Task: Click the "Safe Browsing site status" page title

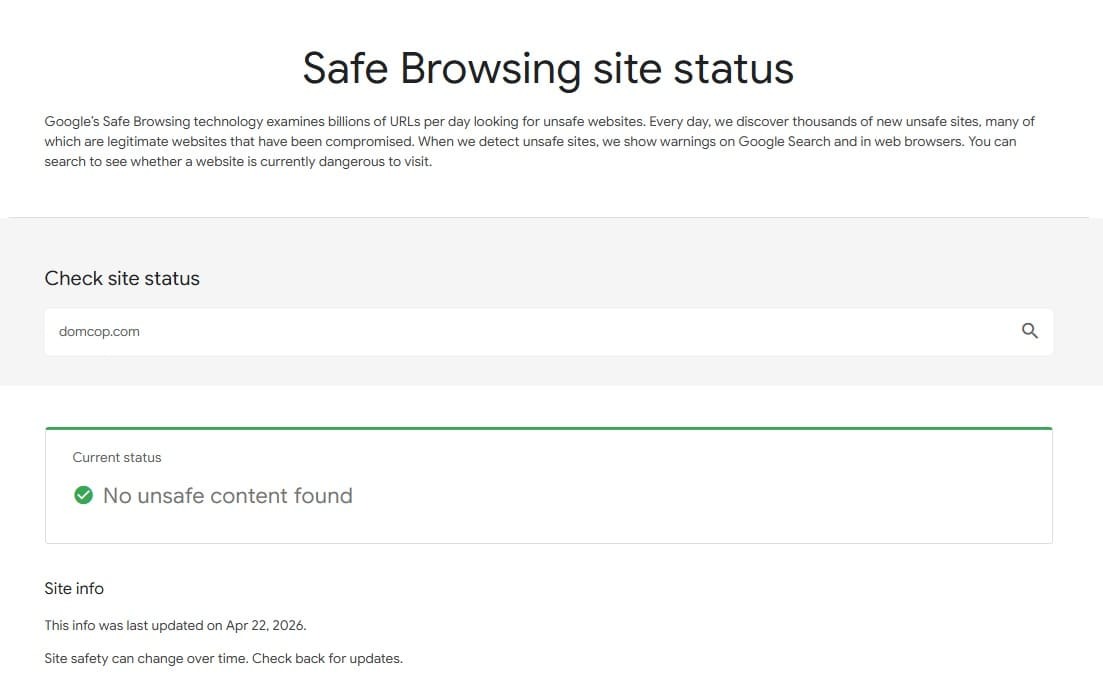Action: point(548,68)
